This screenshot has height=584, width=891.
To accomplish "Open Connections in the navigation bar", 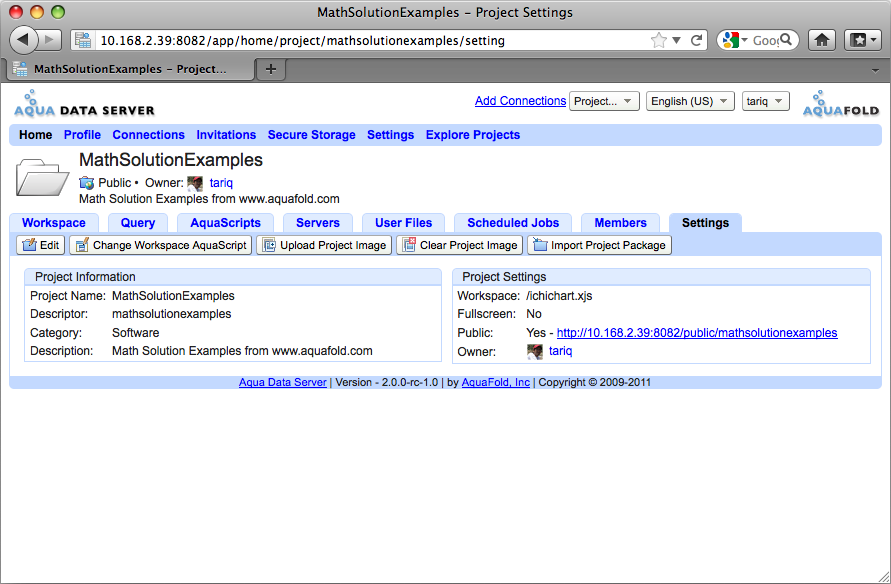I will [x=148, y=135].
